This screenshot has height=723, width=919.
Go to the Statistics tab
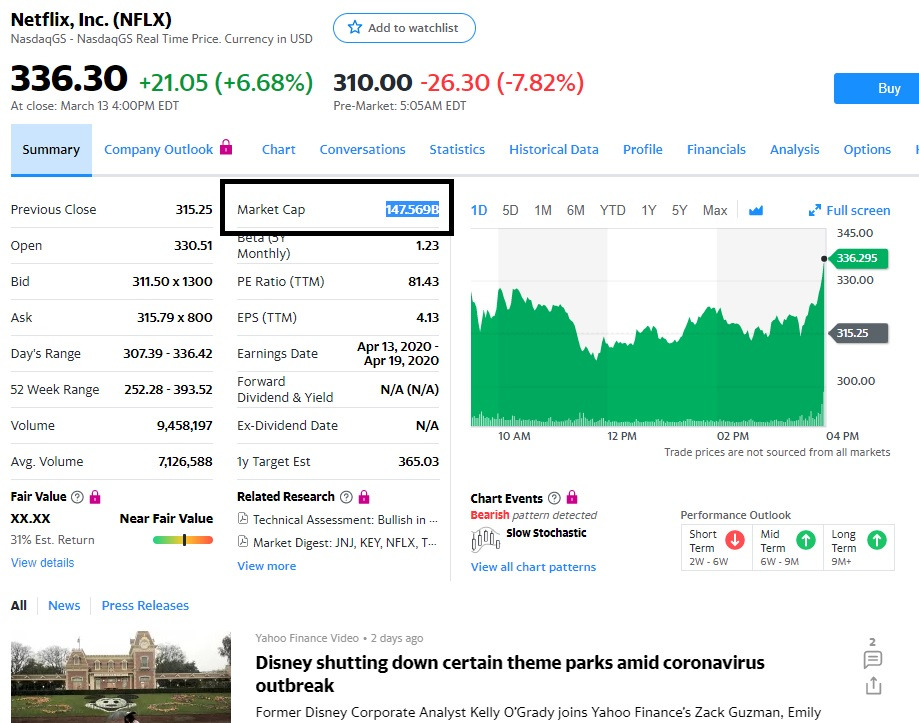[457, 149]
